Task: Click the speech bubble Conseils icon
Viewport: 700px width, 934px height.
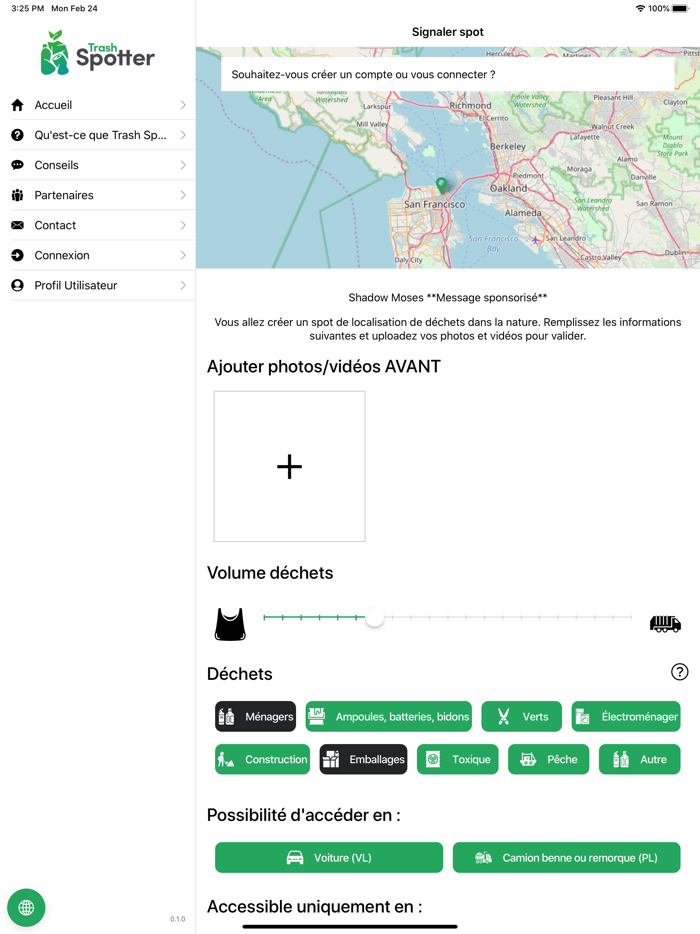Action: 17,165
